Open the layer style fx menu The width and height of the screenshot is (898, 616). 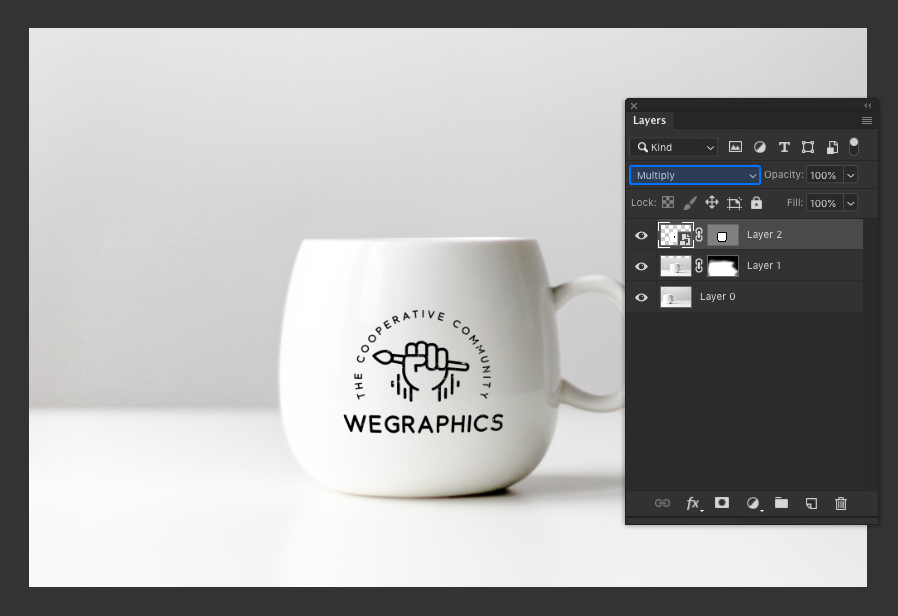pyautogui.click(x=694, y=503)
